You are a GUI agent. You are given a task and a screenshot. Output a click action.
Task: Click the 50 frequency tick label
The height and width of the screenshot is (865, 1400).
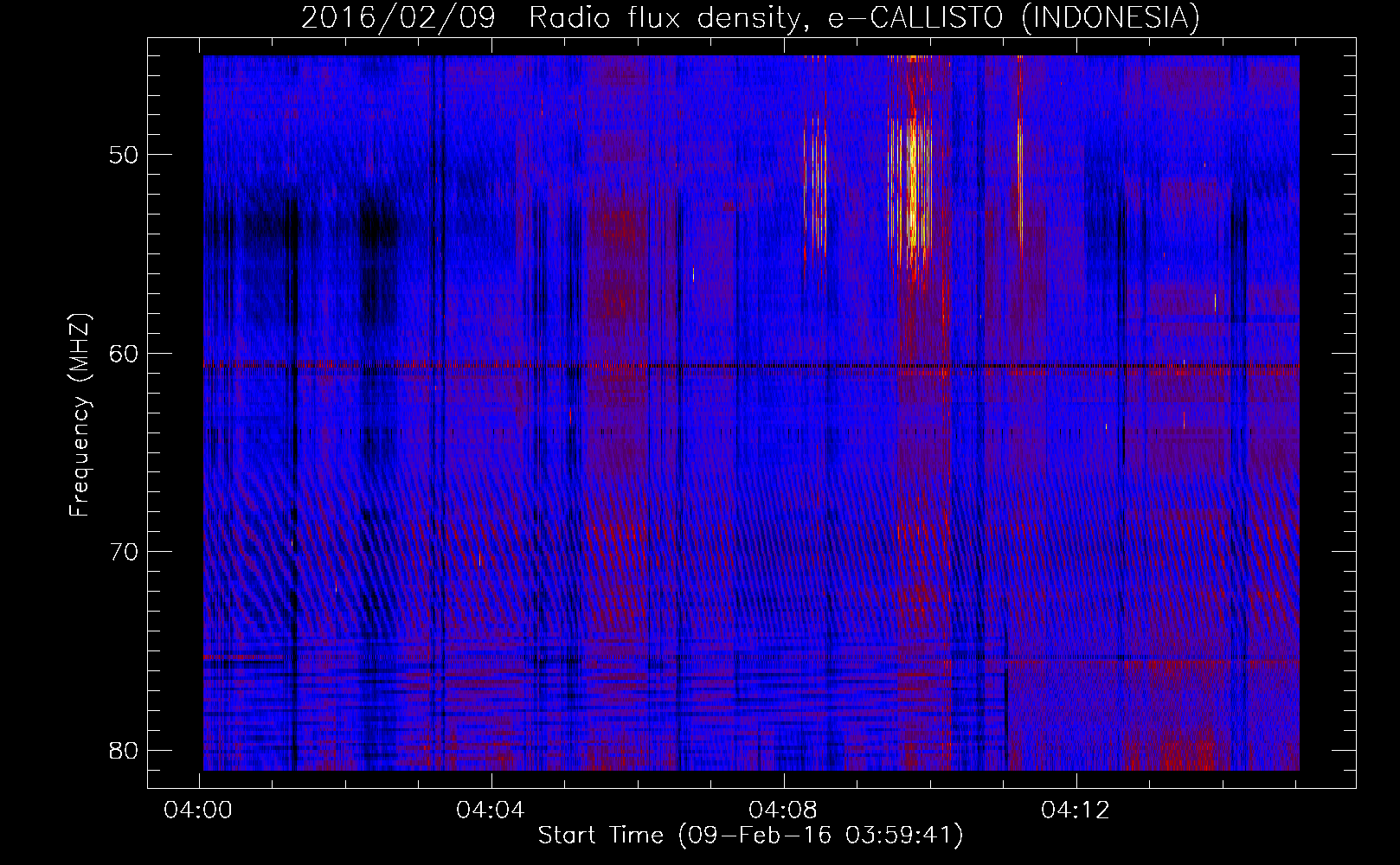click(x=124, y=155)
